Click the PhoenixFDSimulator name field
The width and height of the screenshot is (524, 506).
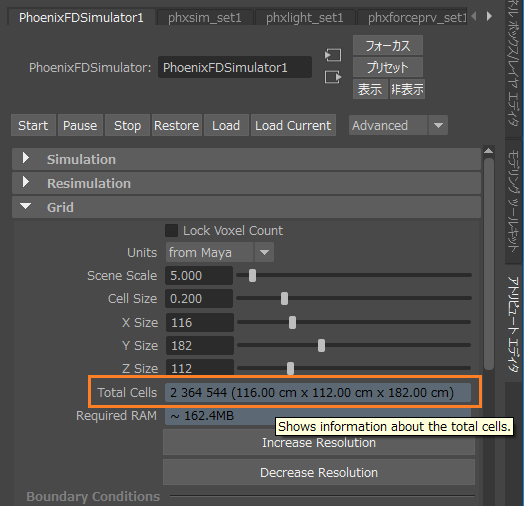235,67
